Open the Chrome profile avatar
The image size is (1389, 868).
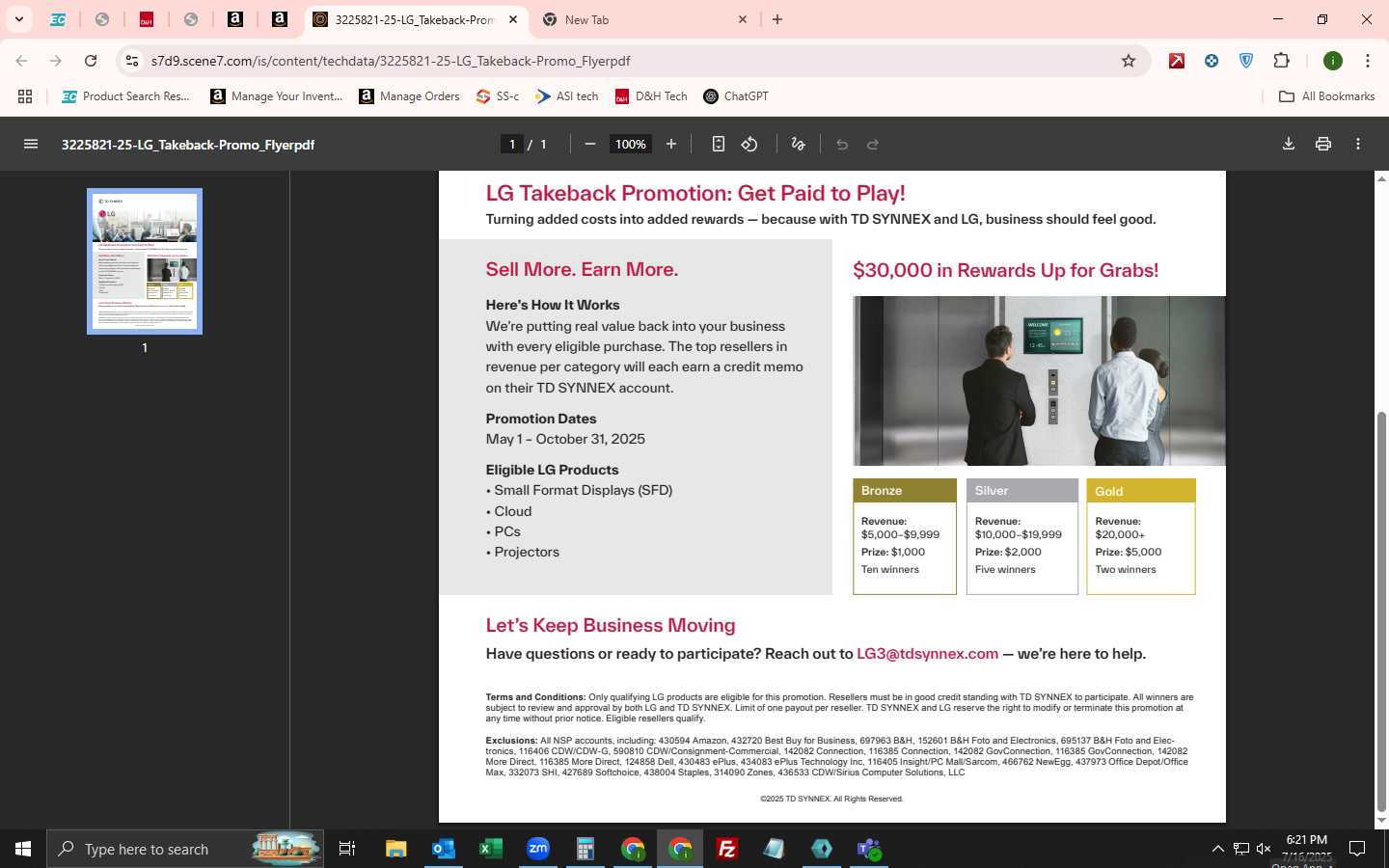[x=1333, y=61]
